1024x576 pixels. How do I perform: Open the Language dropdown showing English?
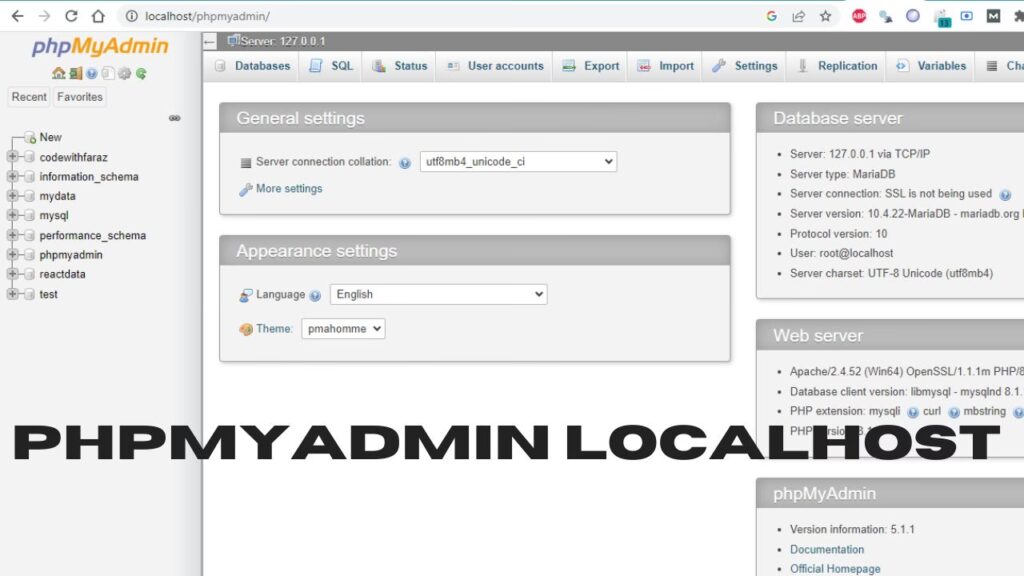[x=438, y=294]
